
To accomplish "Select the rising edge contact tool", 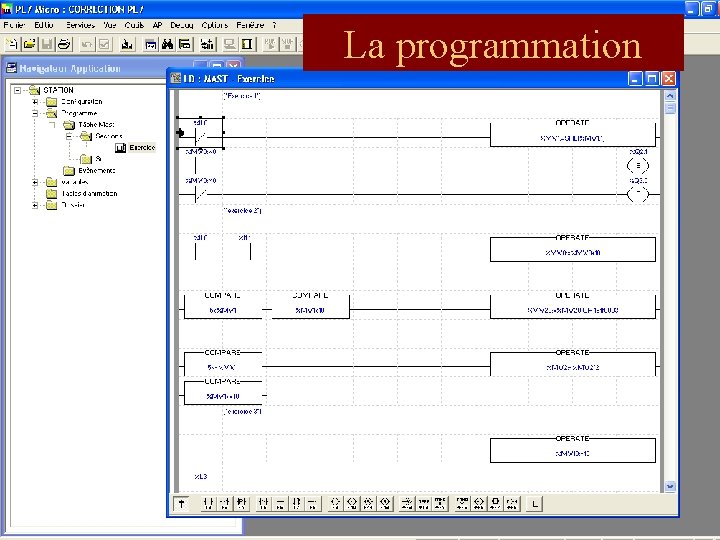I will point(242,504).
